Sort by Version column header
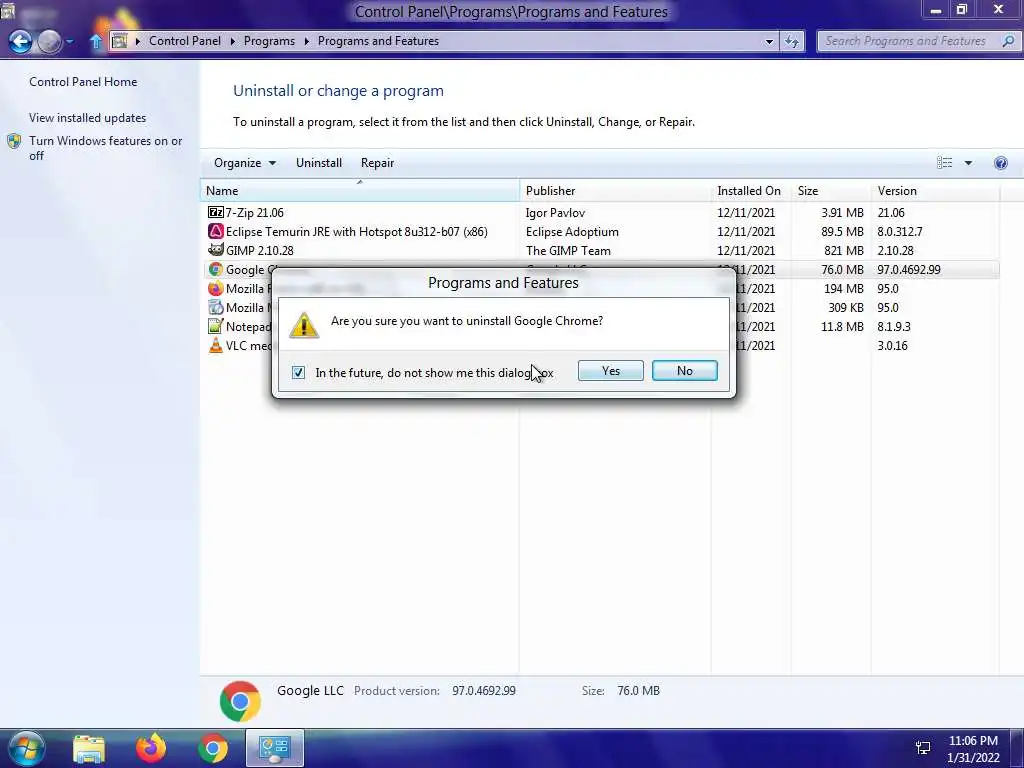 coord(935,191)
